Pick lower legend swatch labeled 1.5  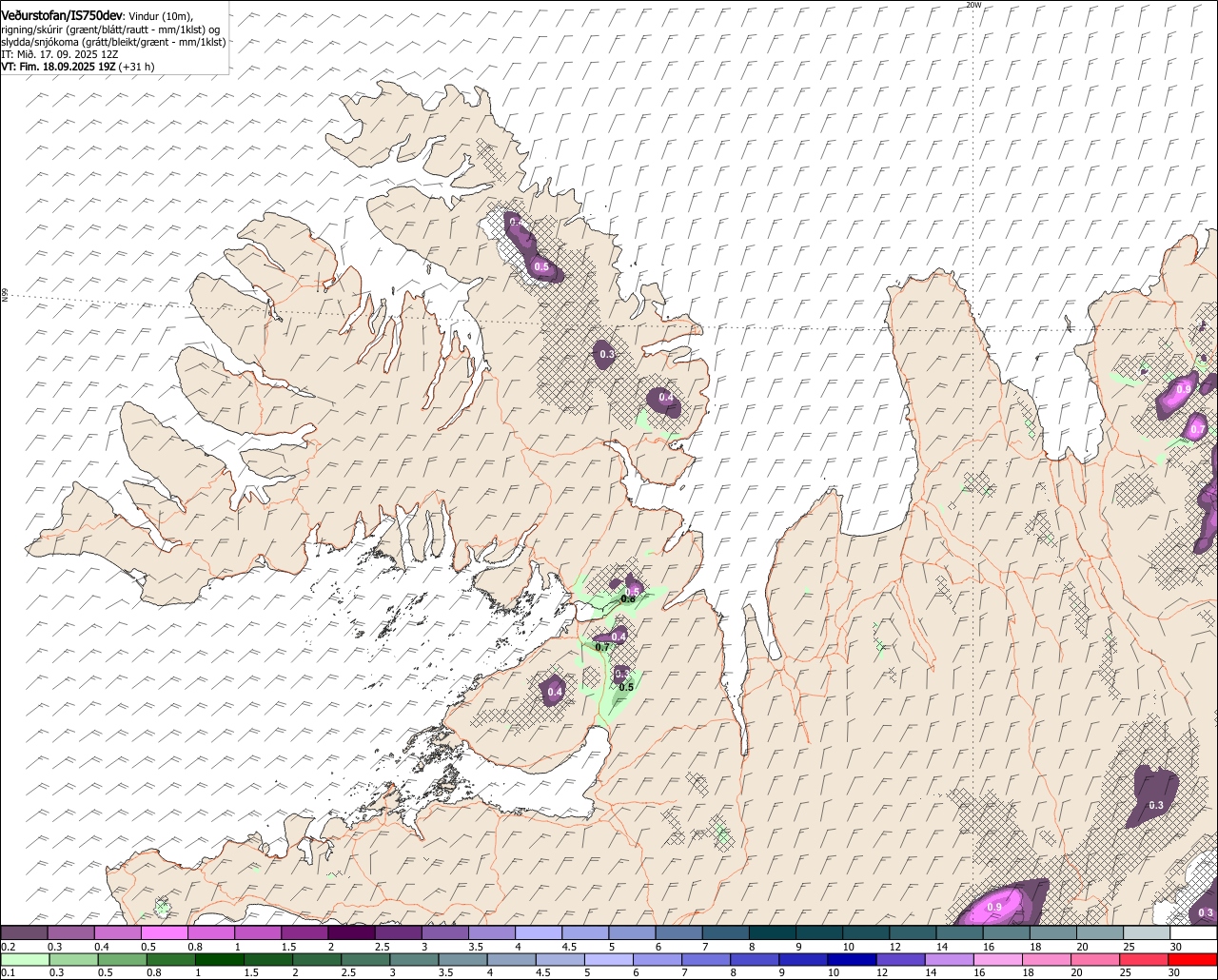click(x=268, y=959)
